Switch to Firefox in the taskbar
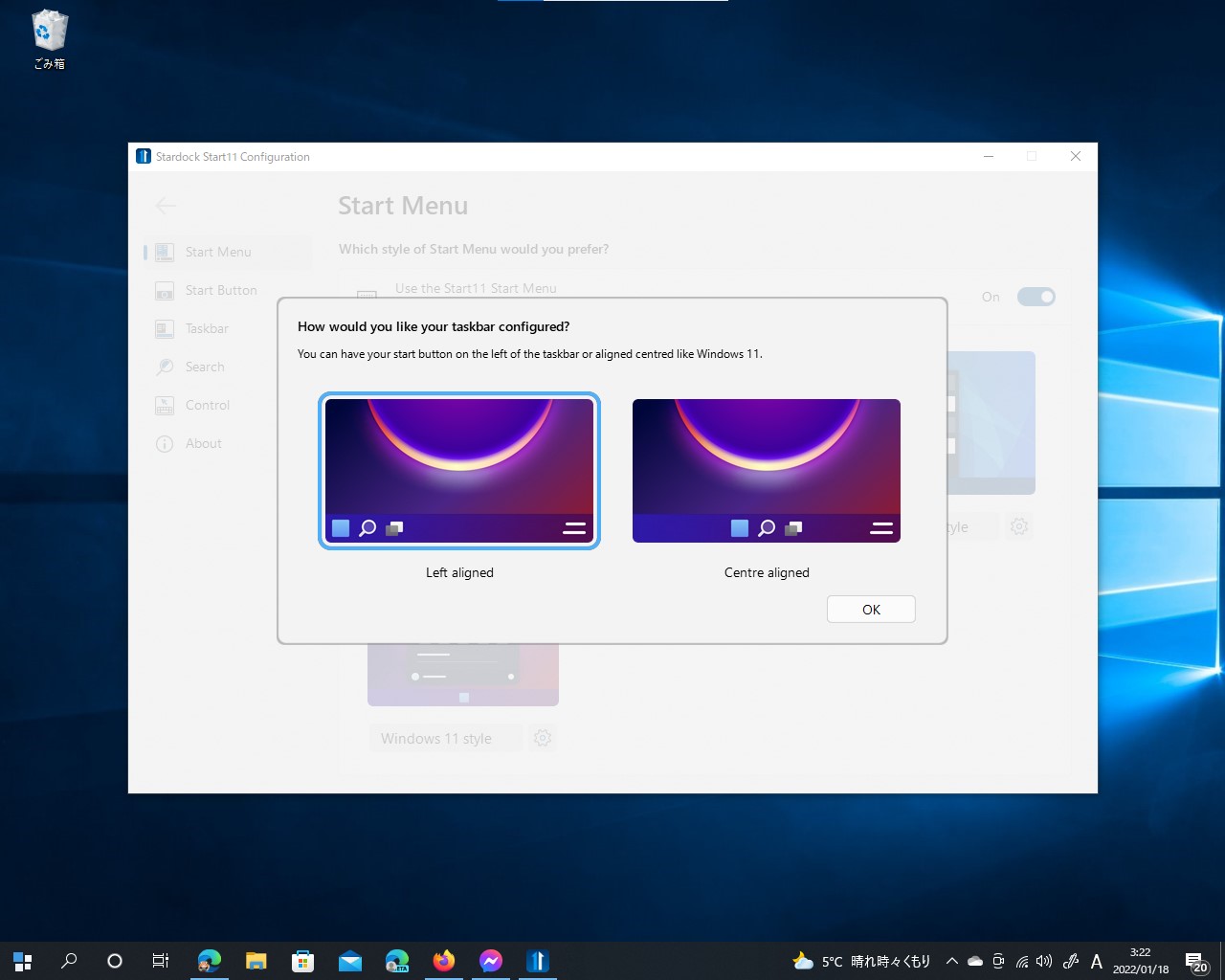1225x980 pixels. [443, 961]
